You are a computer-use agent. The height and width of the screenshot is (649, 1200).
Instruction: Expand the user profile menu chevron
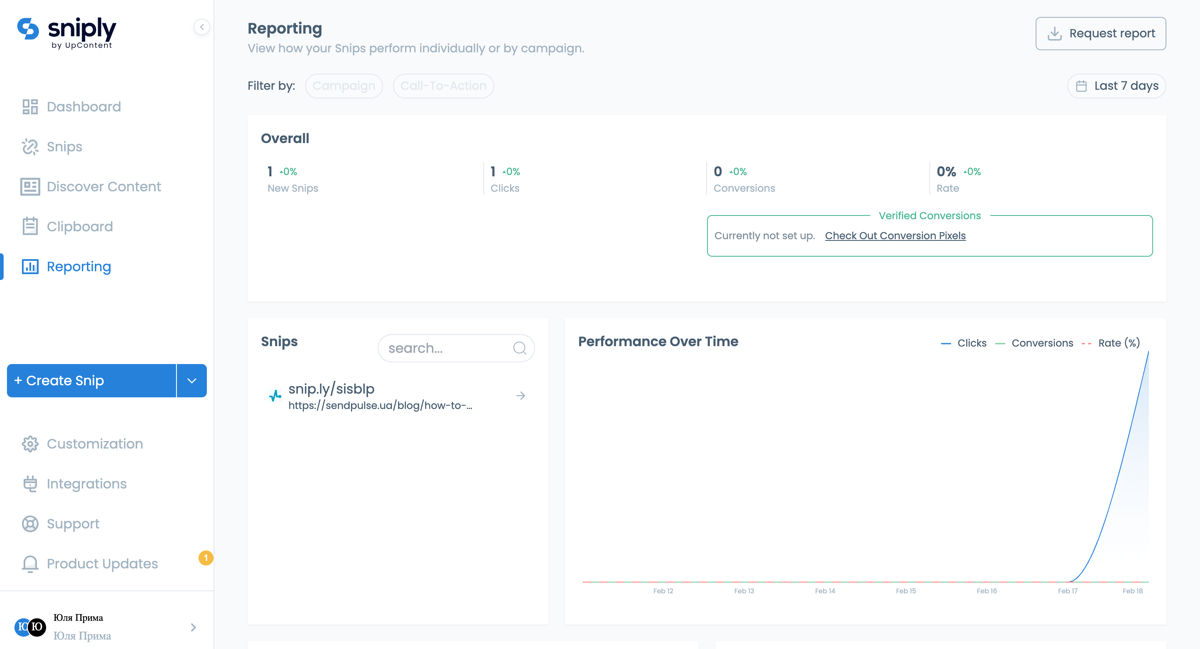click(x=193, y=627)
